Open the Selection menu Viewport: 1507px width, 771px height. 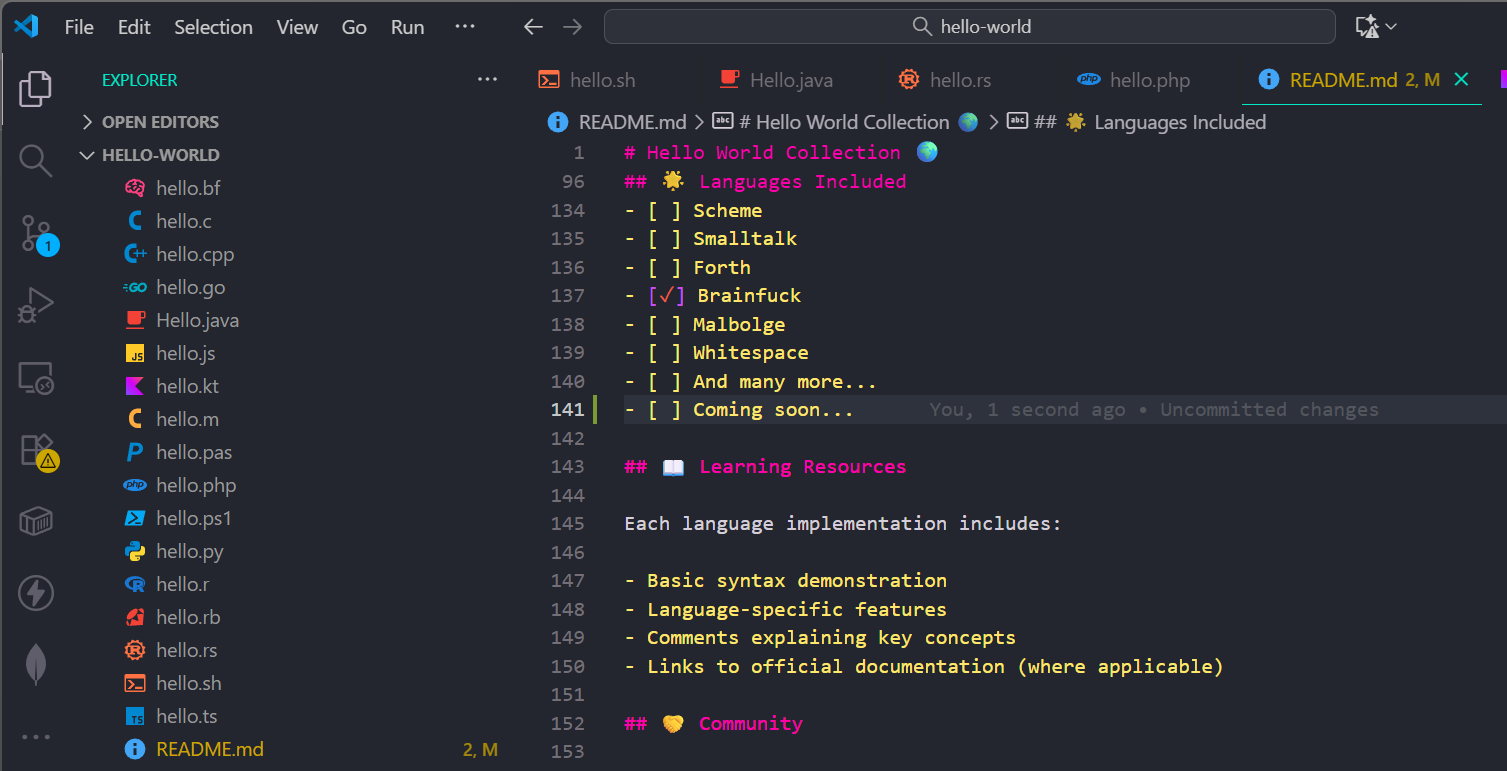pos(213,27)
